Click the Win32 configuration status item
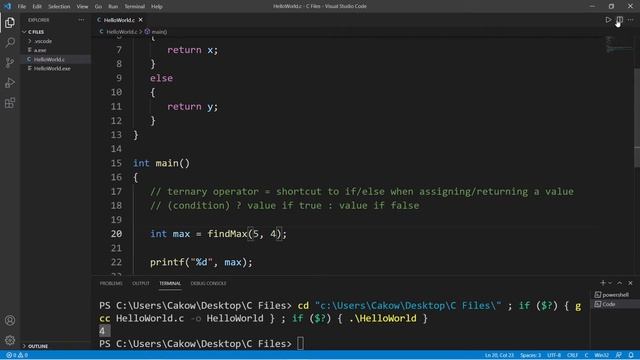Viewport: 640px width, 360px height. coord(602,355)
